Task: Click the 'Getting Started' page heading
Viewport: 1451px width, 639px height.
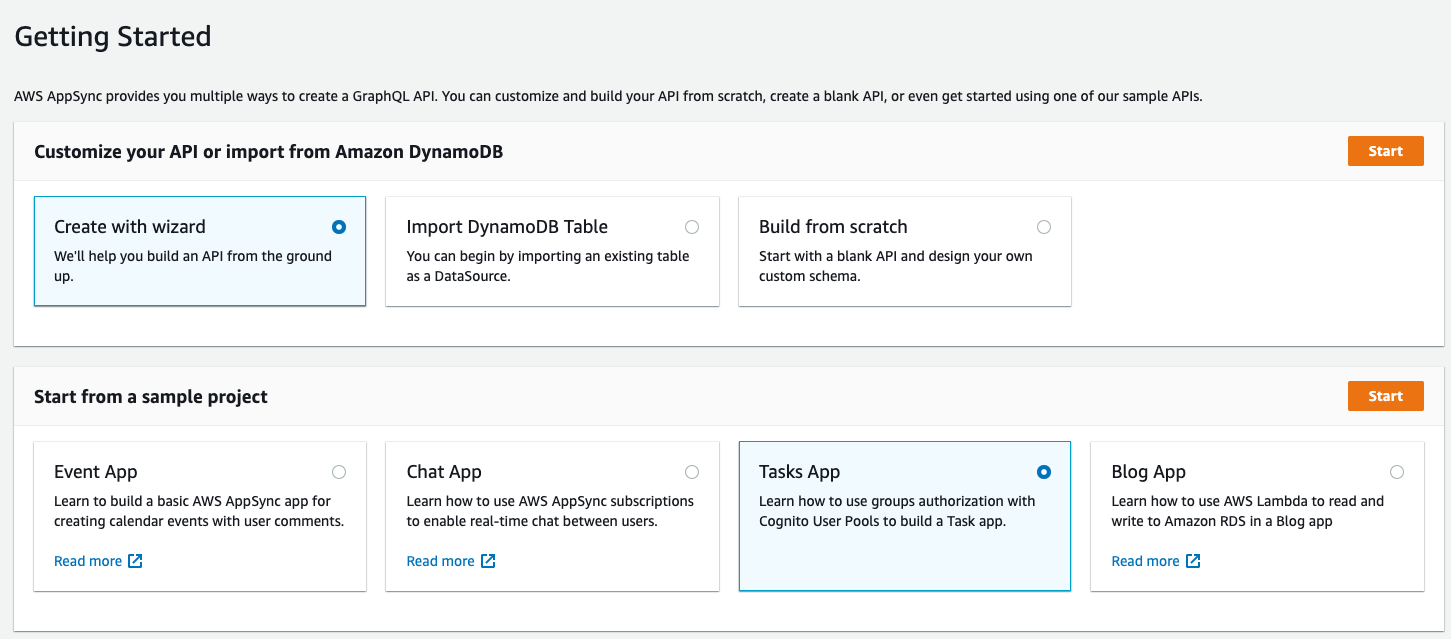Action: 113,37
